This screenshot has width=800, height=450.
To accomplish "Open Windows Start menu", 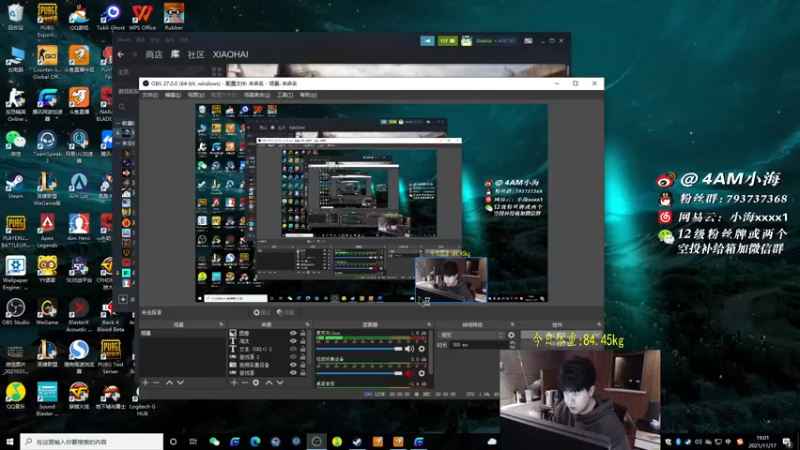I will pyautogui.click(x=10, y=441).
